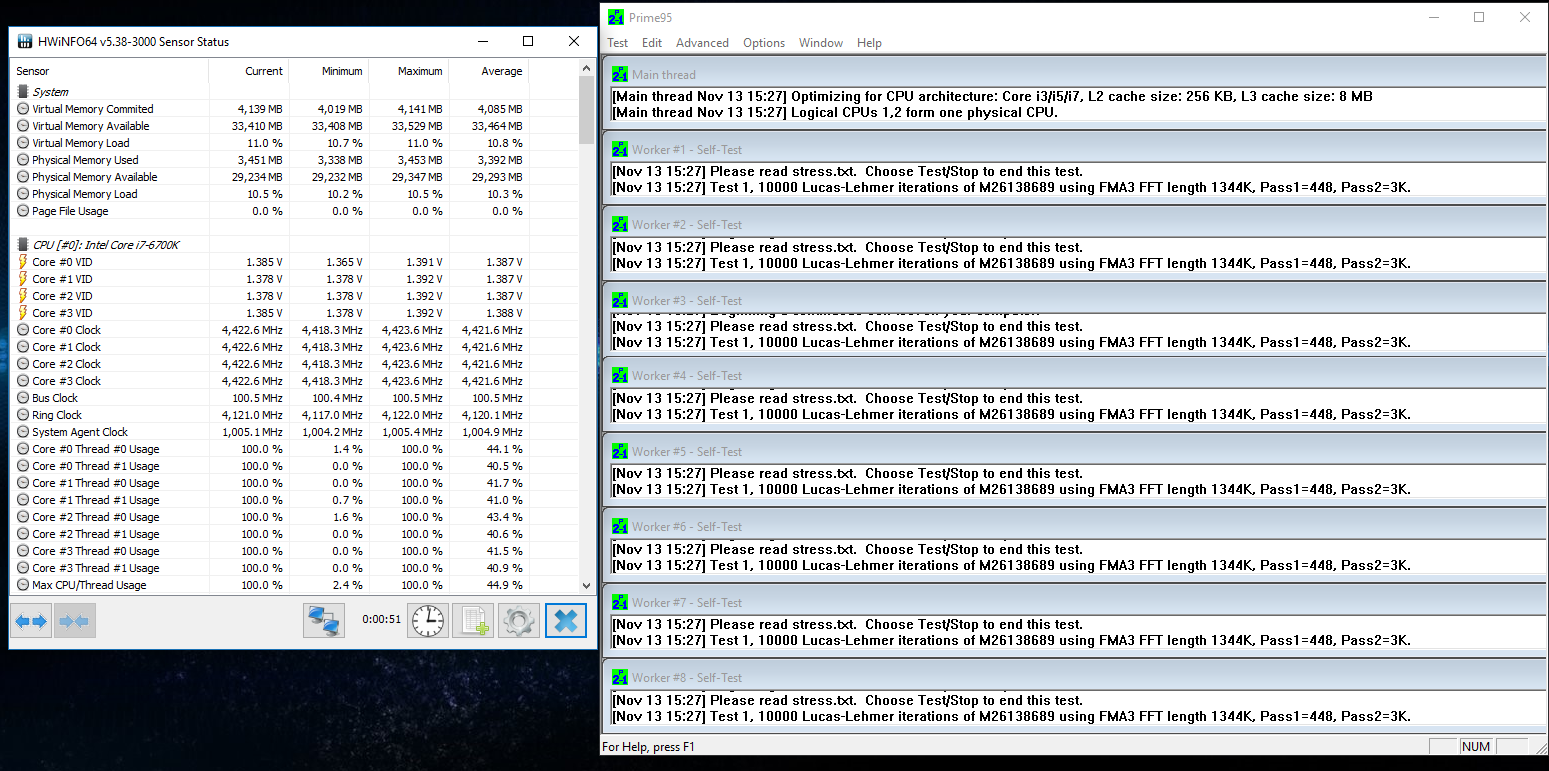Minimize the HWiNFO64 Sensor Status window
The width and height of the screenshot is (1549, 771).
[x=482, y=42]
